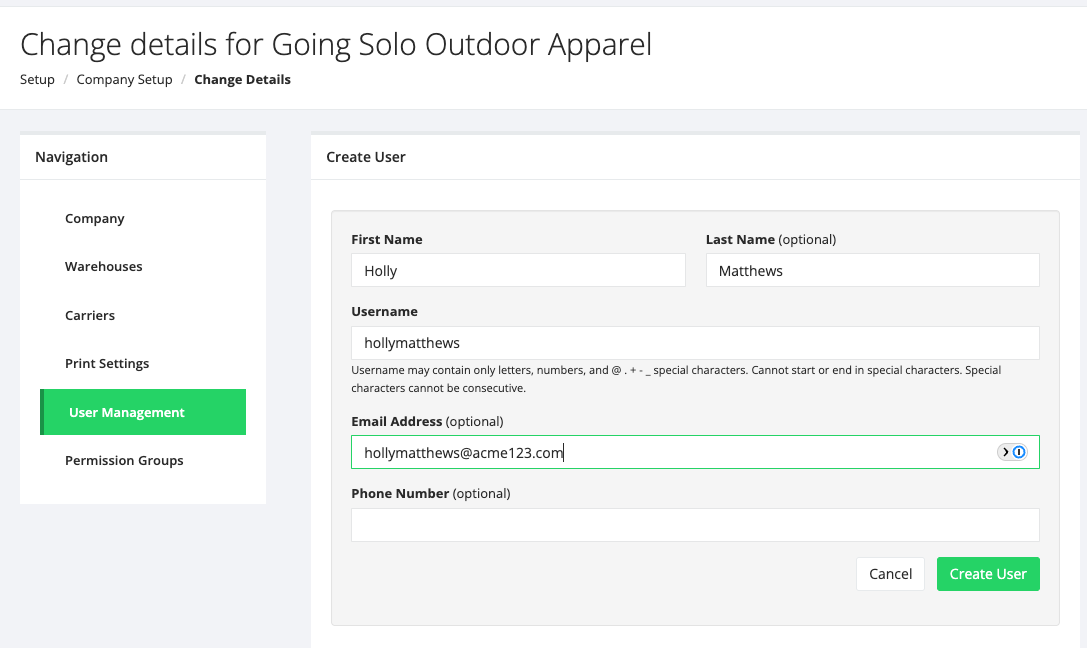1087x648 pixels.
Task: Follow the Company Setup breadcrumb link
Action: (125, 80)
